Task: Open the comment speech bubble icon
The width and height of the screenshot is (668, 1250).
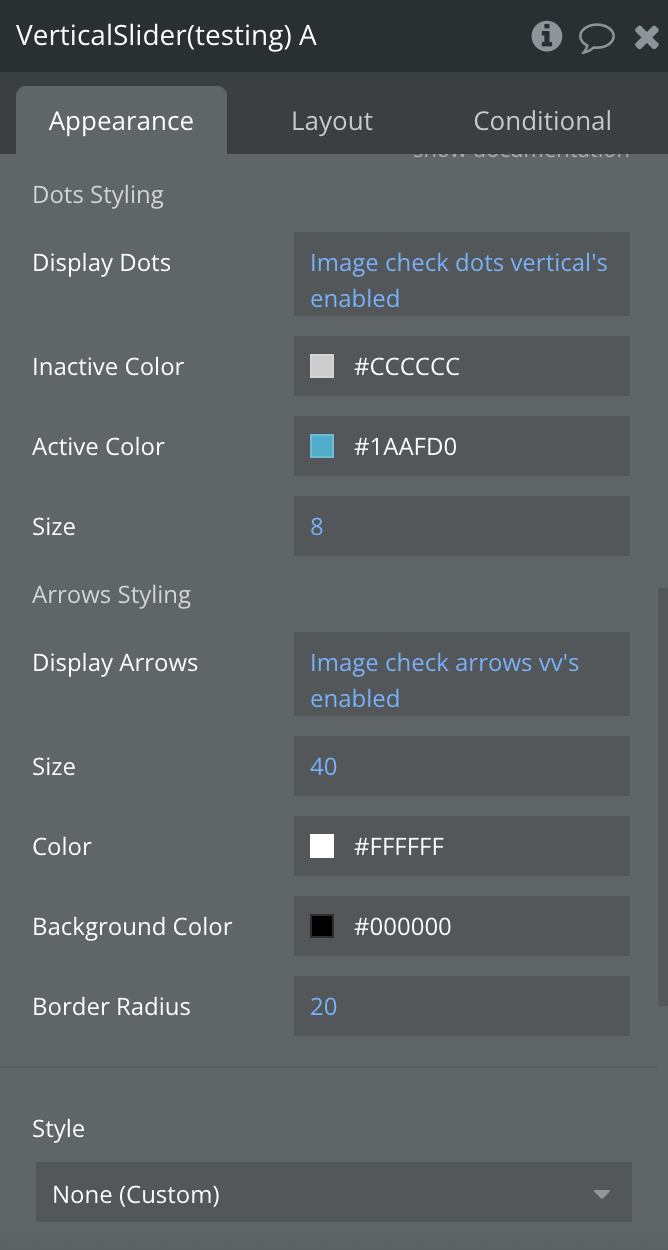Action: (596, 38)
